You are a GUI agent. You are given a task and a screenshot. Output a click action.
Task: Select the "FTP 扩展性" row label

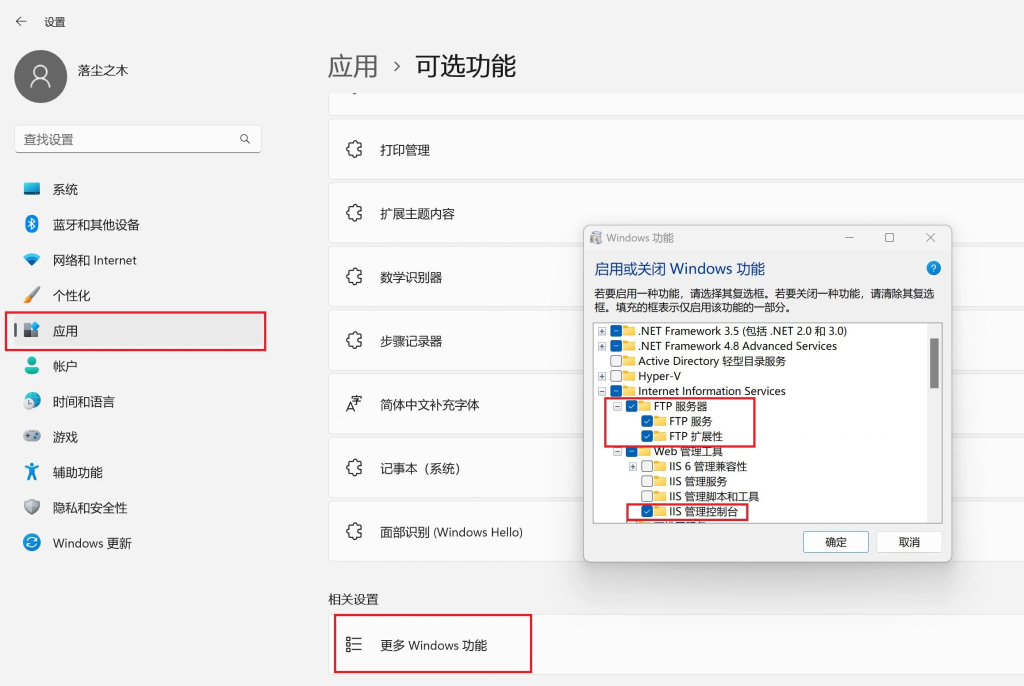click(x=696, y=436)
